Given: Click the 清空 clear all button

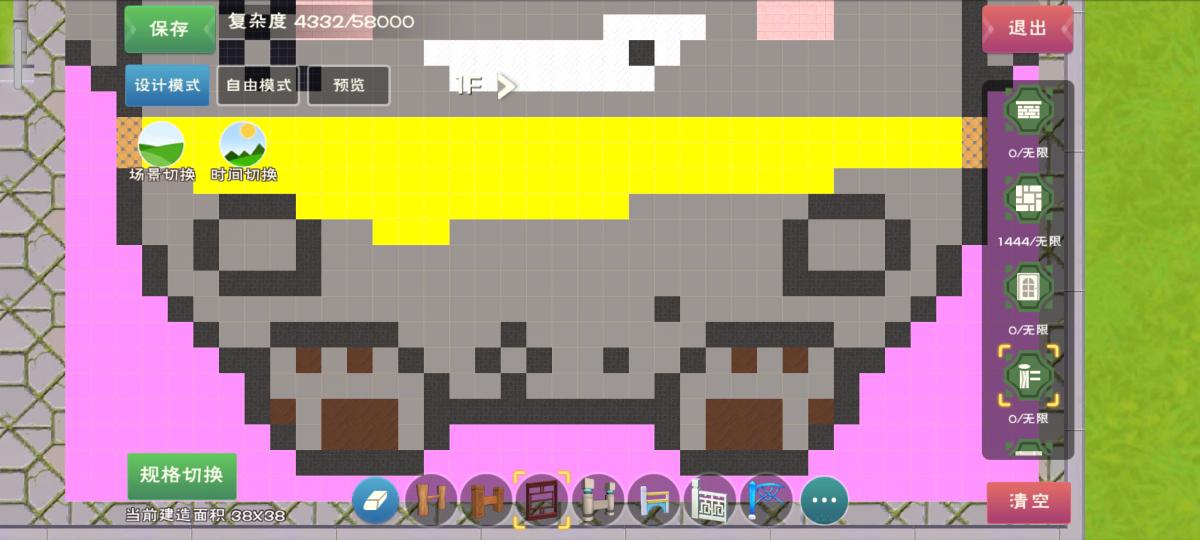Looking at the screenshot, I should pyautogui.click(x=1029, y=502).
